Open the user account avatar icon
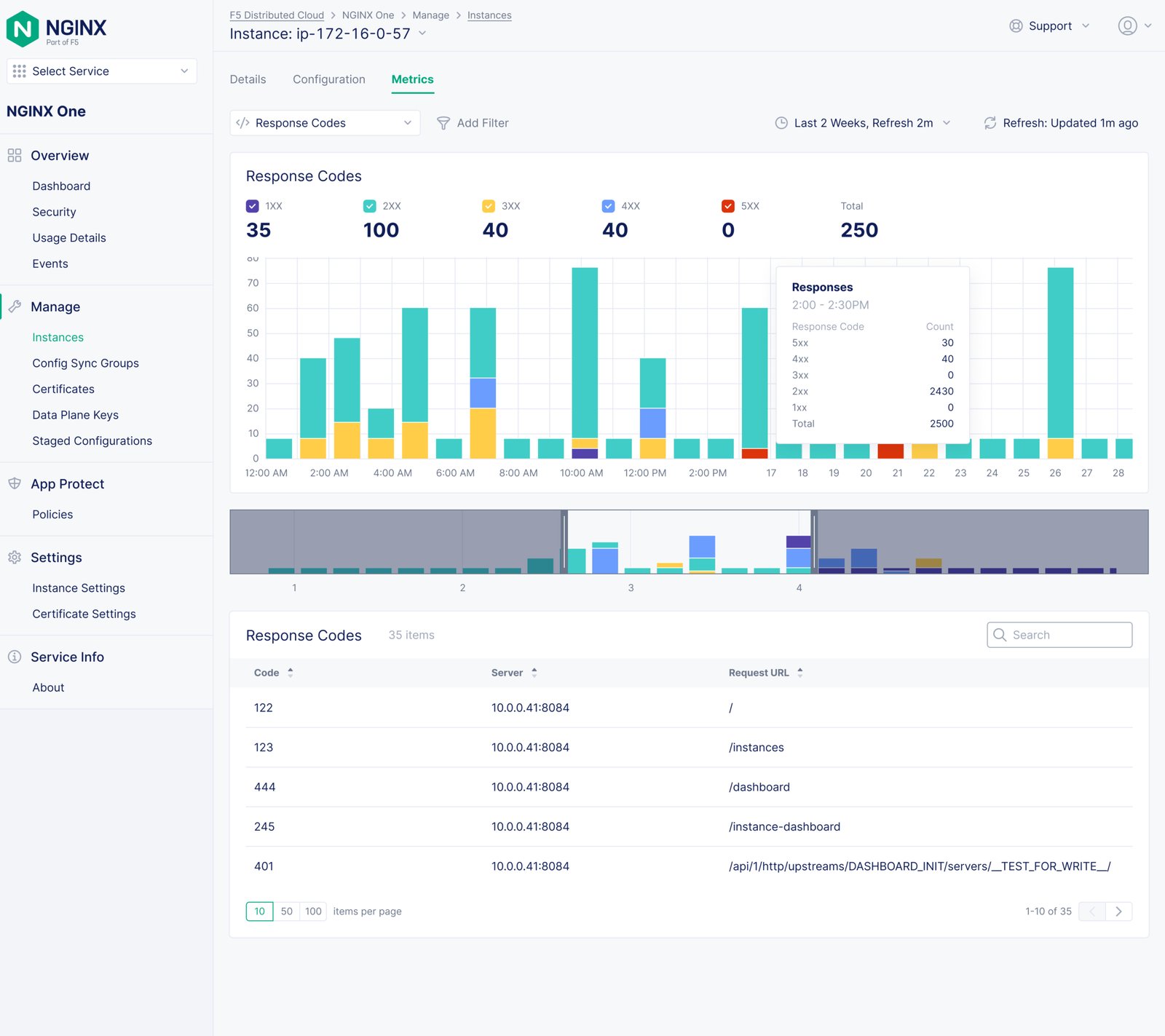The width and height of the screenshot is (1165, 1036). 1126,26
